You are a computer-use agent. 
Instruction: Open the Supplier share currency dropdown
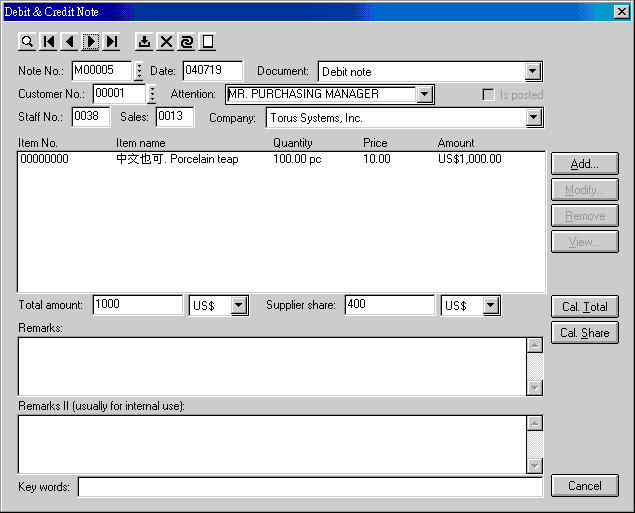[490, 305]
